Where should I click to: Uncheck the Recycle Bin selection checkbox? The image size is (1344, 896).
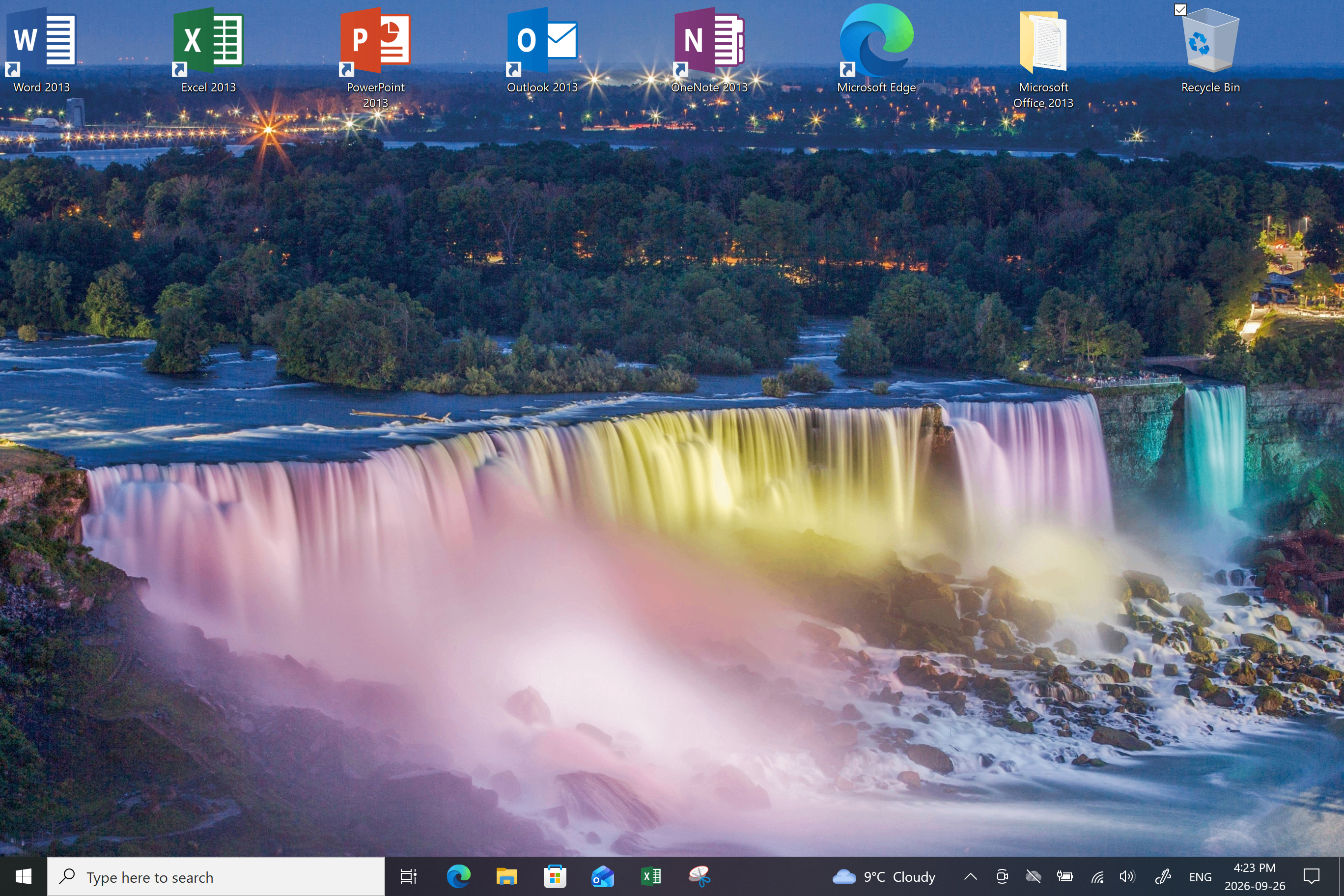click(1180, 10)
